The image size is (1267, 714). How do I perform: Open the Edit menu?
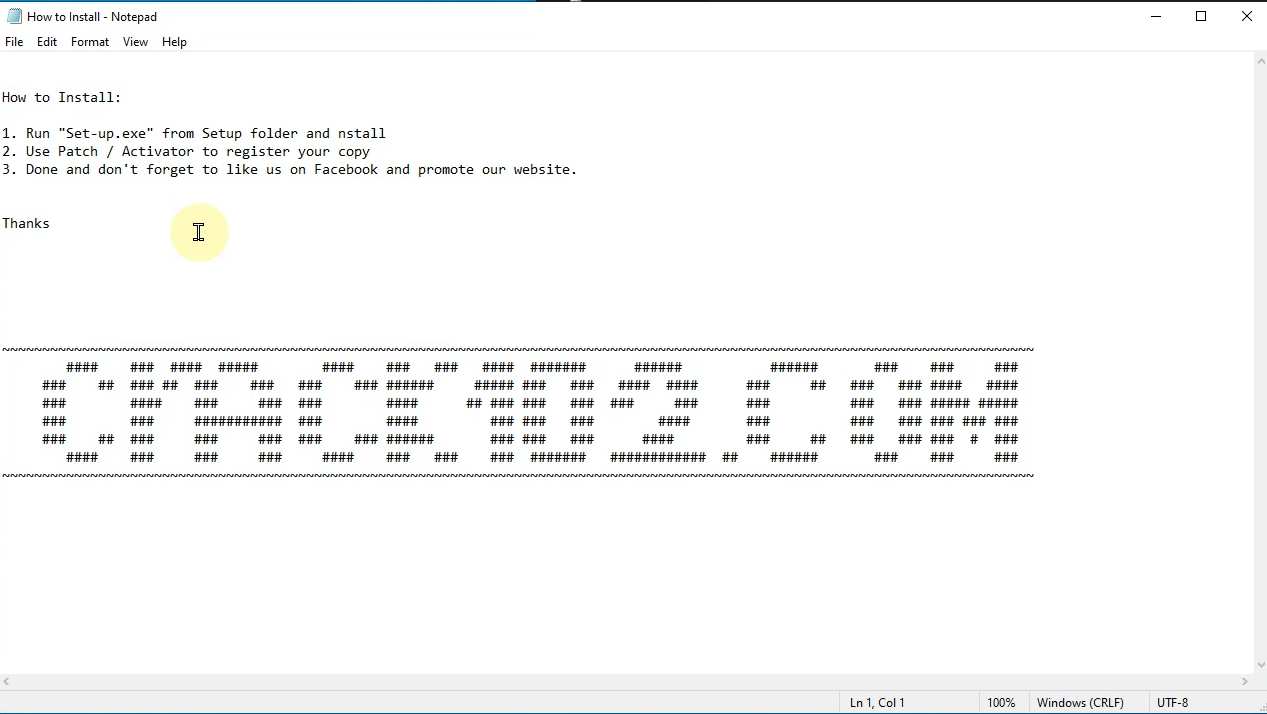pyautogui.click(x=47, y=42)
